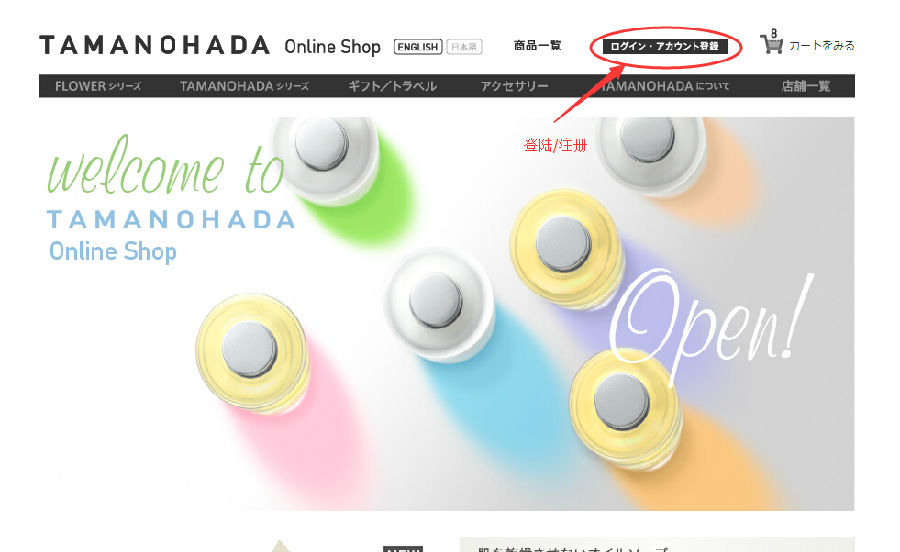900x552 pixels.
Task: Open the shopping cart icon
Action: click(x=771, y=44)
